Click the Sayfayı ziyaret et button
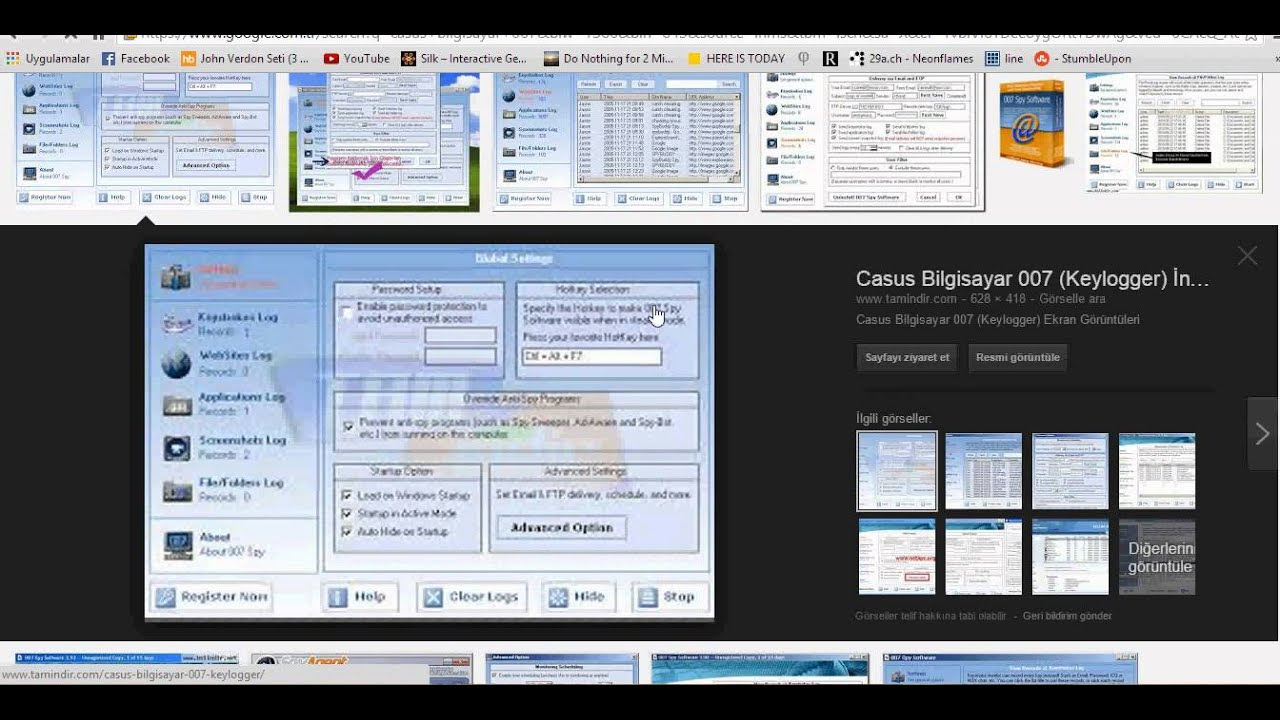 [x=907, y=357]
